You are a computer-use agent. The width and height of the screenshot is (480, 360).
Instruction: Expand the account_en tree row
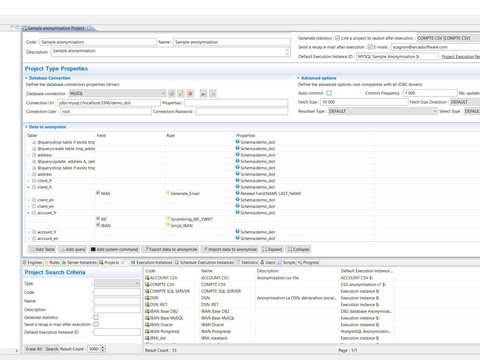(x=29, y=238)
